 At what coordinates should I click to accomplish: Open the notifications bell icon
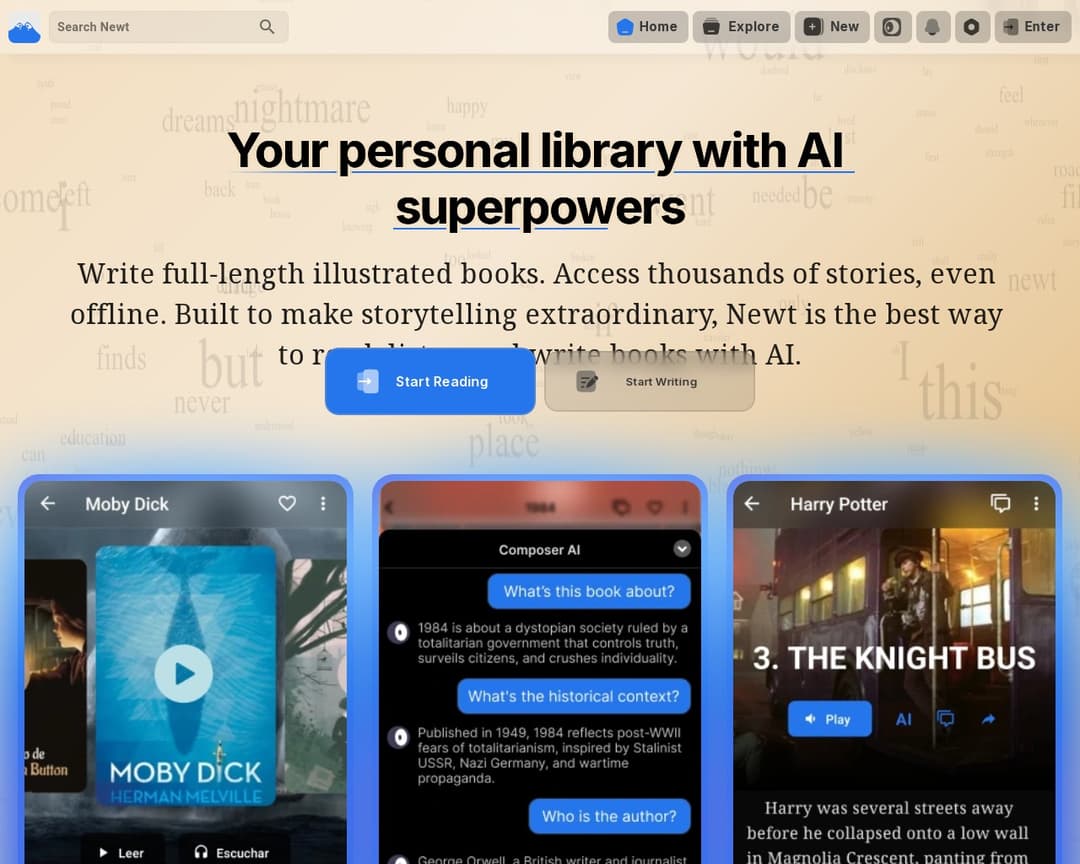point(932,27)
